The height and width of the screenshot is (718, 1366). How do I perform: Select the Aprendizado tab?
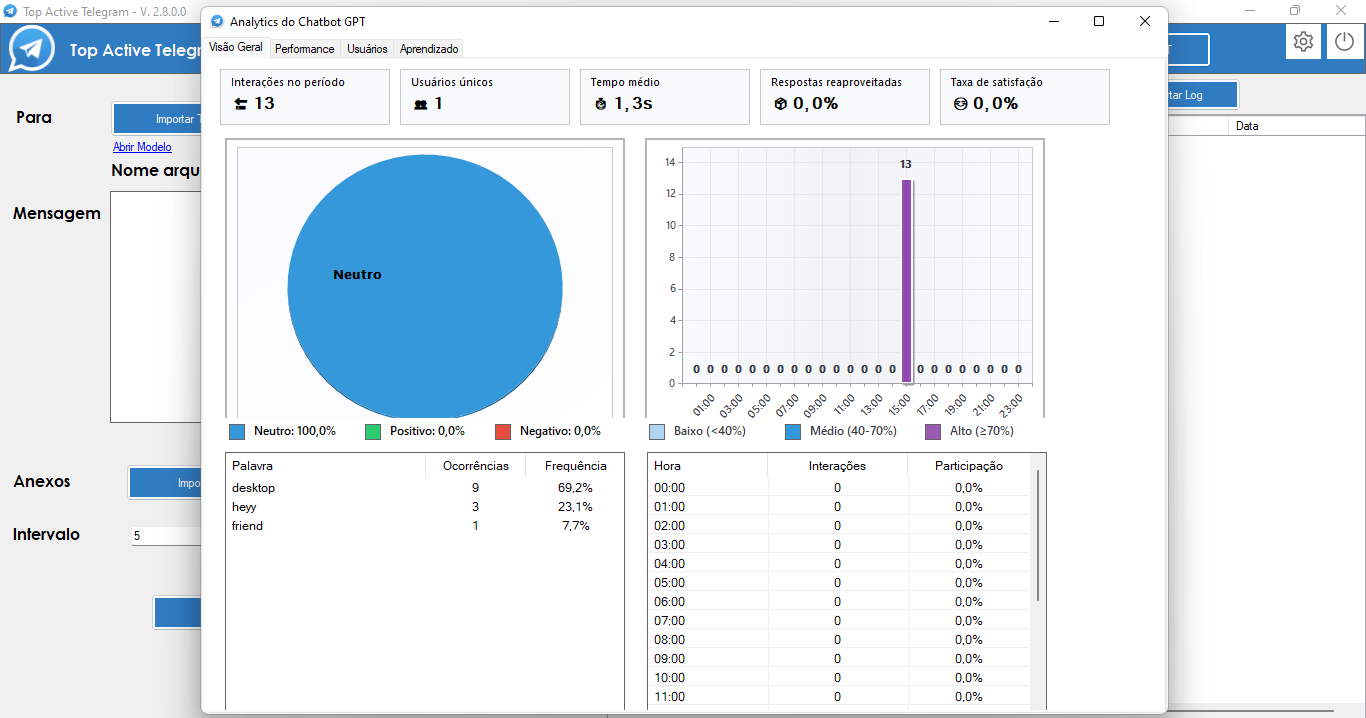click(428, 49)
